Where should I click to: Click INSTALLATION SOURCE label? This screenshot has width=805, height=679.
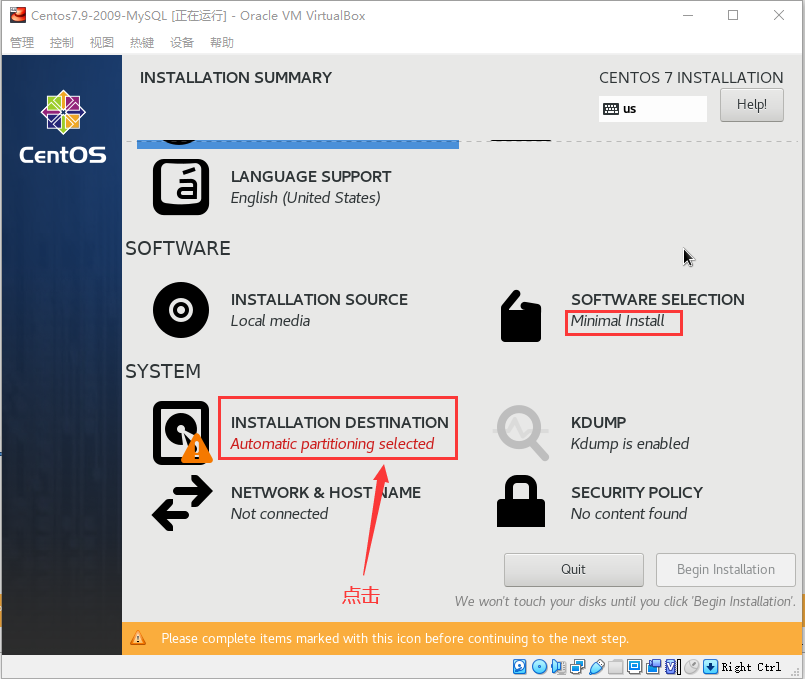(x=319, y=299)
